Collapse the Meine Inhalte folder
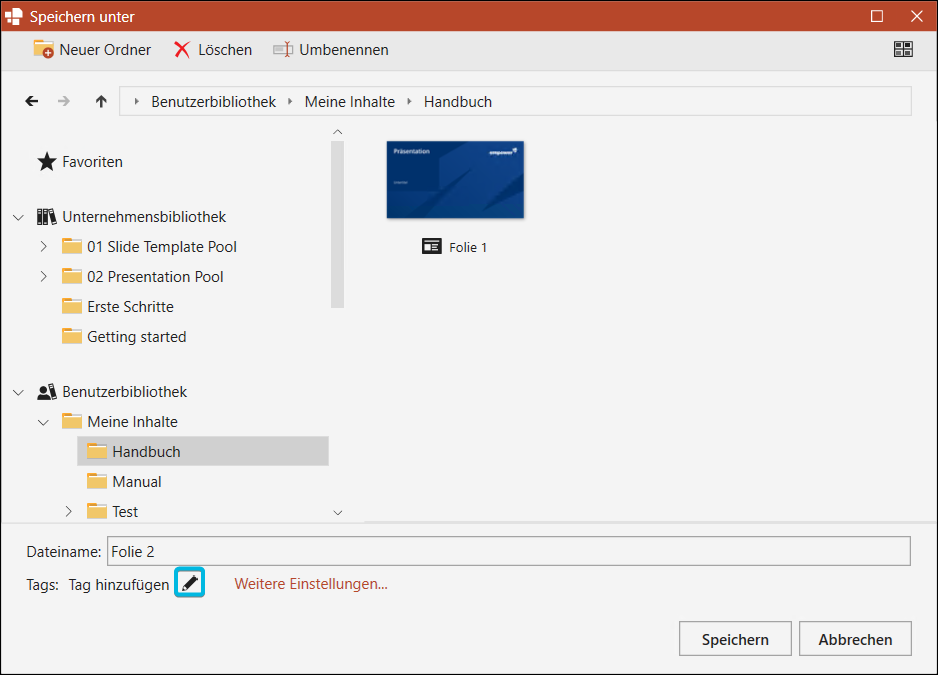This screenshot has width=938, height=675. click(x=43, y=422)
